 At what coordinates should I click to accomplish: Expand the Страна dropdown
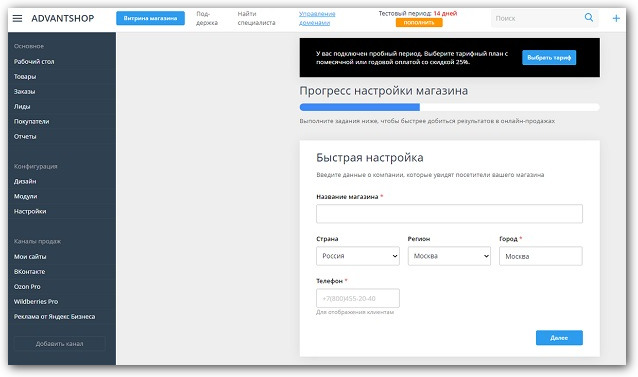click(358, 256)
